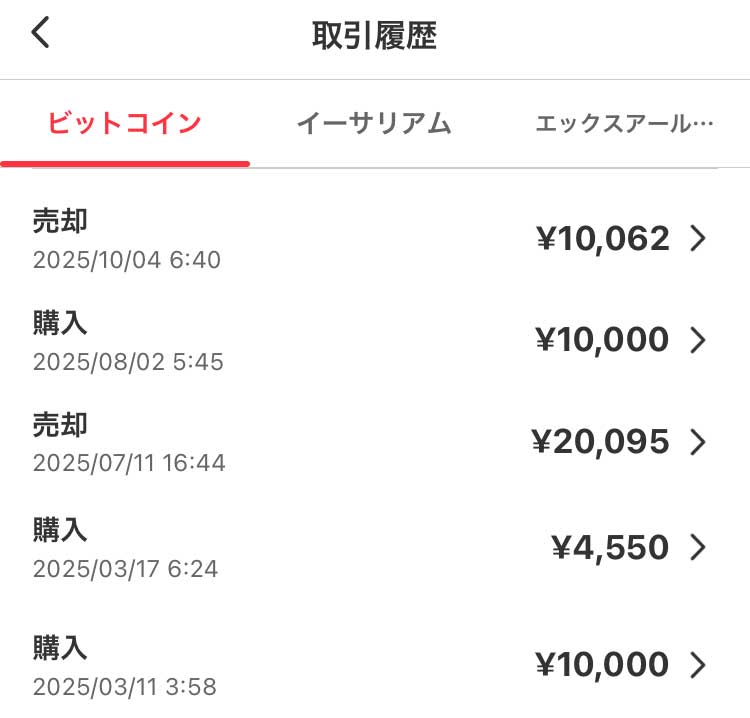The image size is (750, 718).
Task: Open the truncated エックスアール tab
Action: [x=624, y=124]
